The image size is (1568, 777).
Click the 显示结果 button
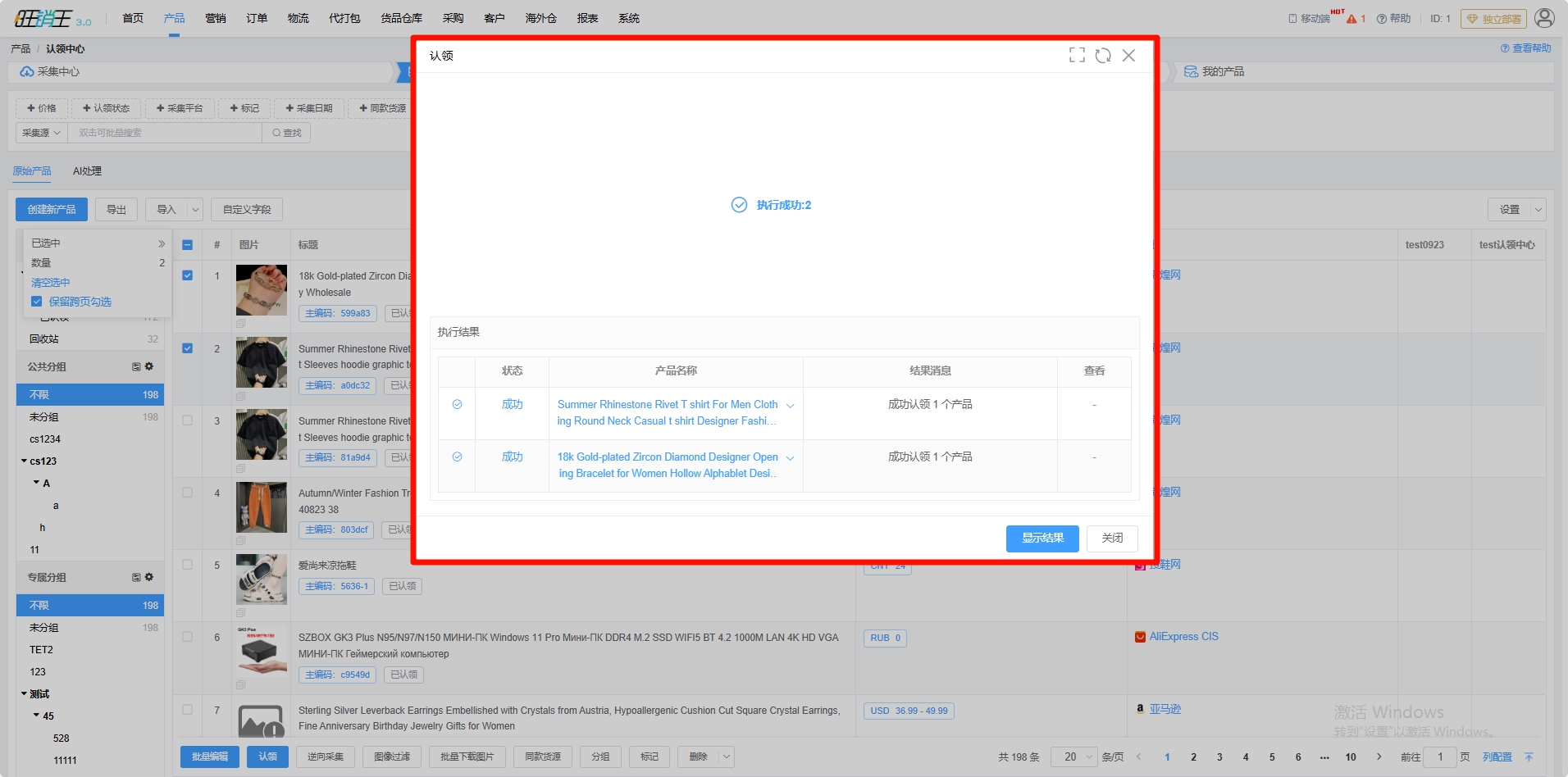point(1042,538)
